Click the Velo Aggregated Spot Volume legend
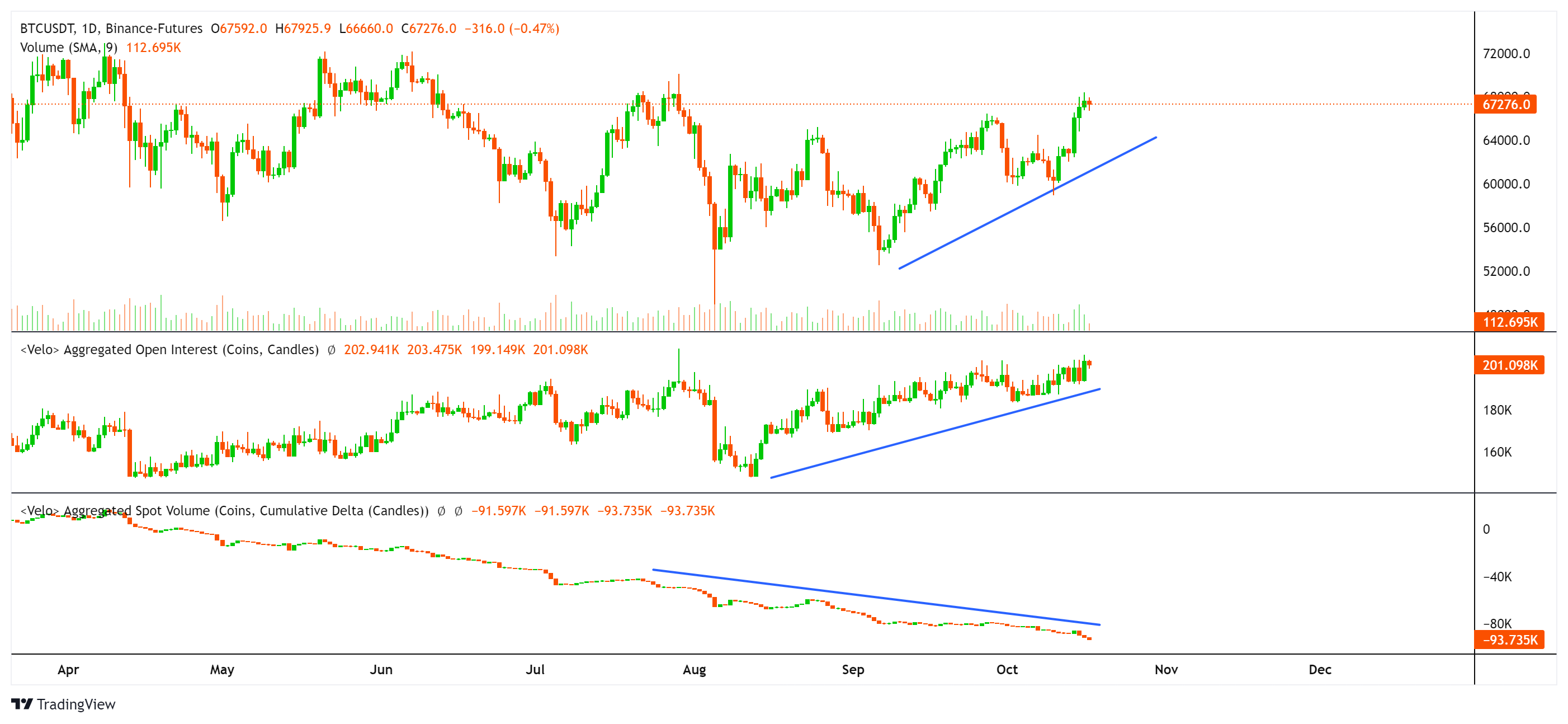Viewport: 1568px width, 724px height. pyautogui.click(x=225, y=511)
